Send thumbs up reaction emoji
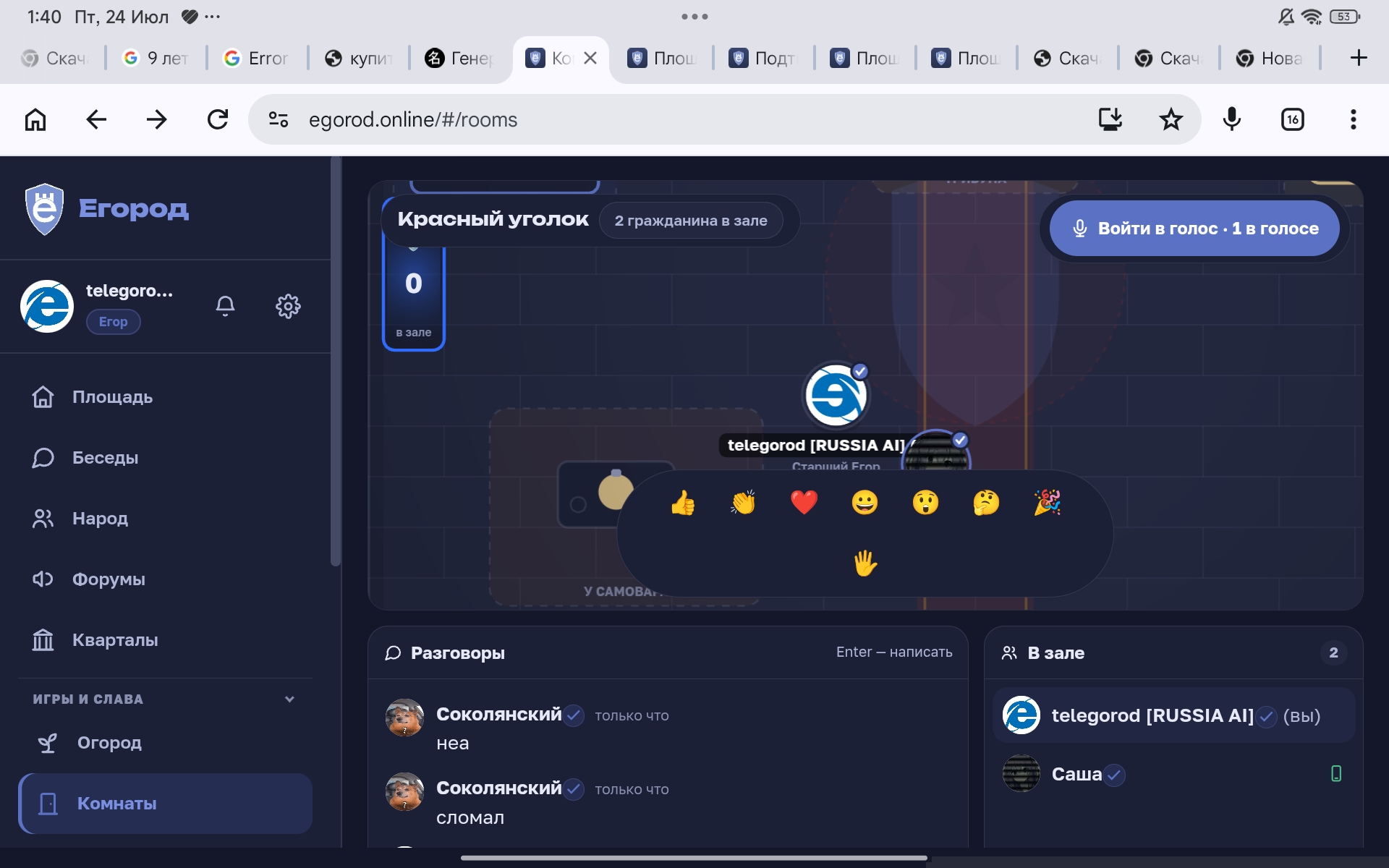The image size is (1389, 868). coord(682,502)
